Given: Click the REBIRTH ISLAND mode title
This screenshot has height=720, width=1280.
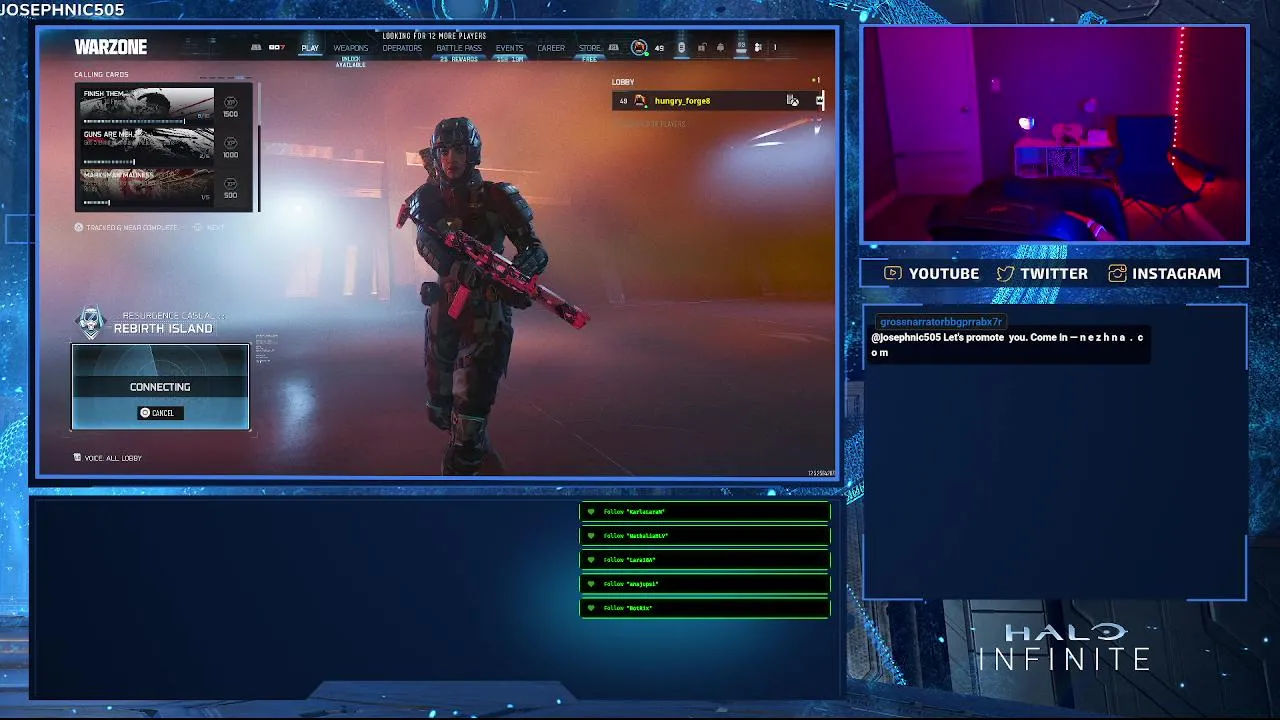Looking at the screenshot, I should coord(163,329).
